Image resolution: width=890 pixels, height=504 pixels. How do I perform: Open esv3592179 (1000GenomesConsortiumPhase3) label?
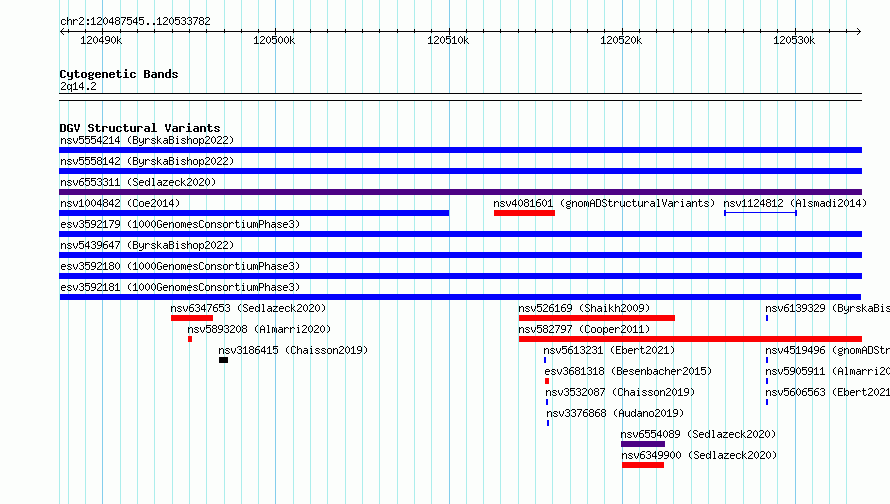(x=180, y=224)
